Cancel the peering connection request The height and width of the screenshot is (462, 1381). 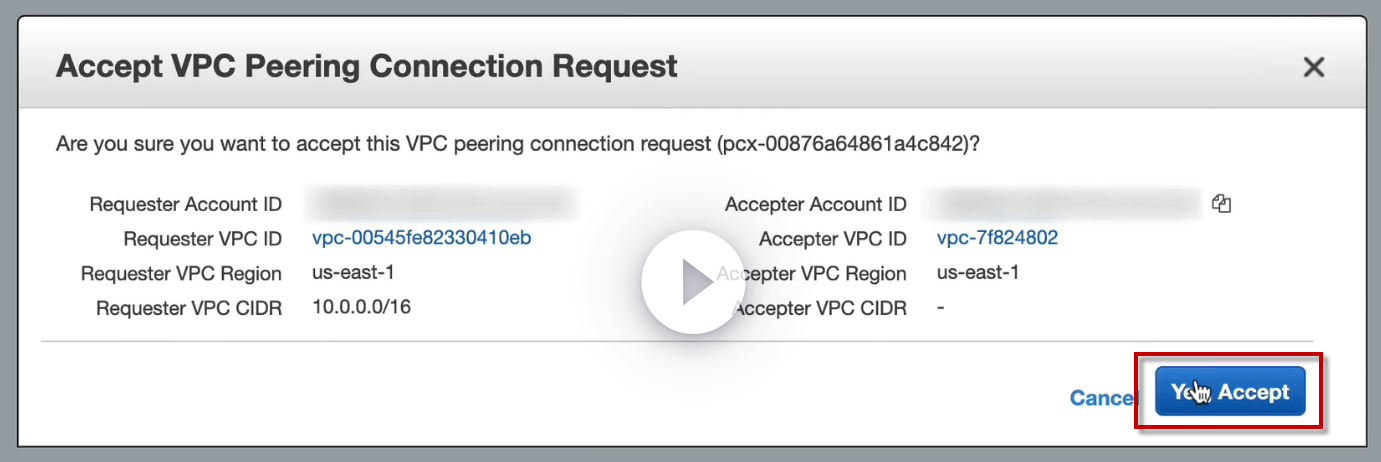pos(1101,398)
